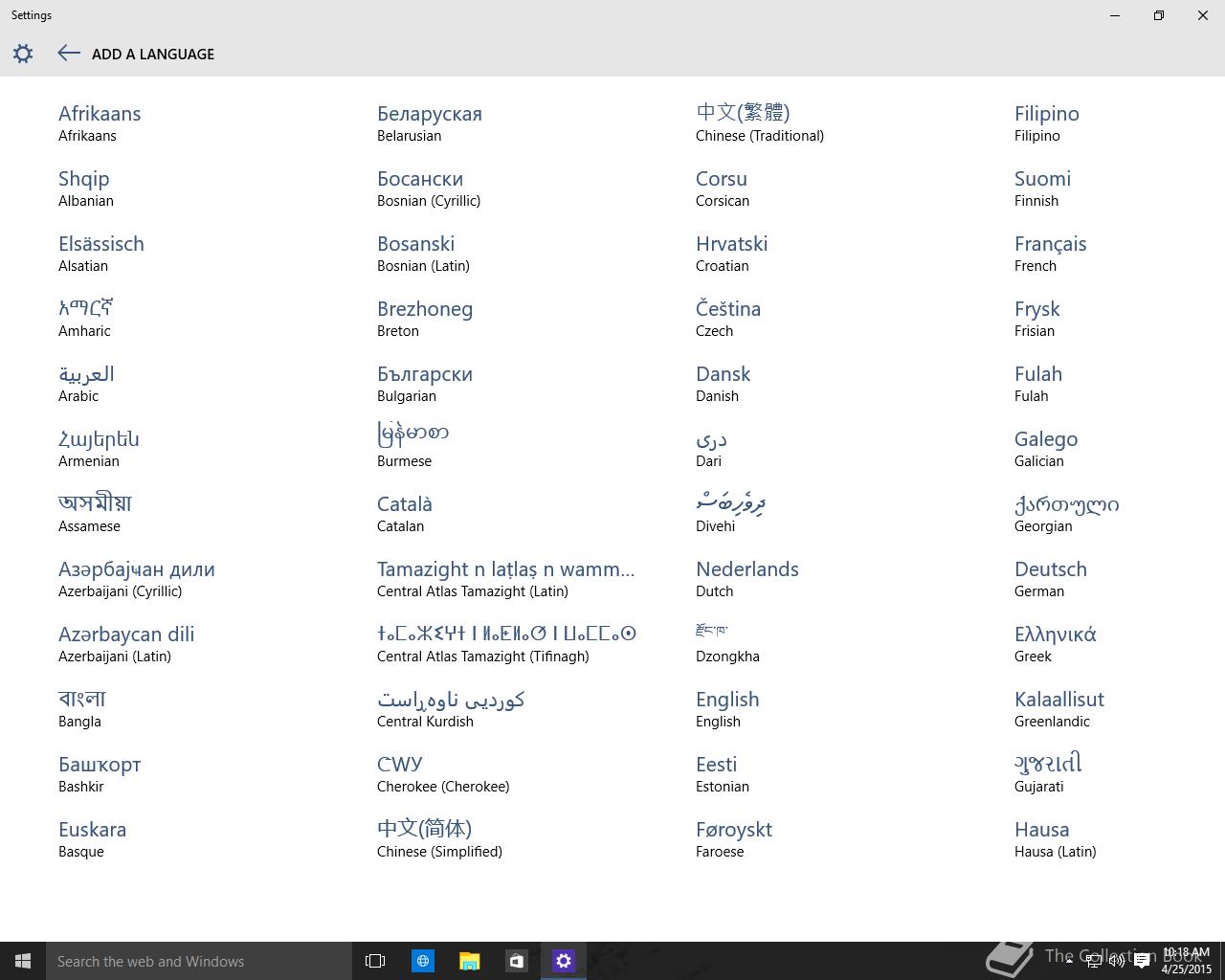1225x980 pixels.
Task: Select Central Kurdish language
Action: 451,709
